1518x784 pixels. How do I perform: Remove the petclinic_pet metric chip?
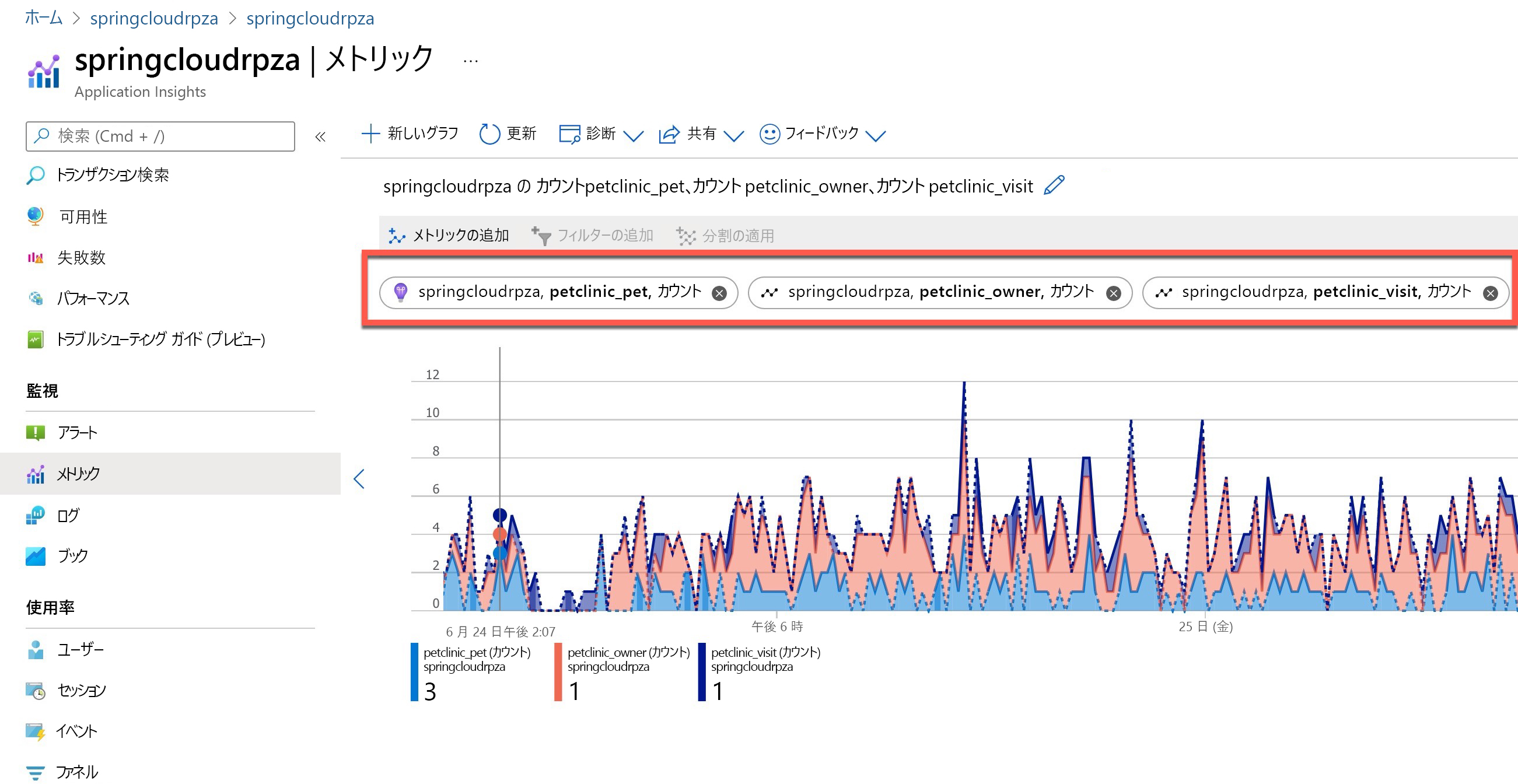[719, 293]
